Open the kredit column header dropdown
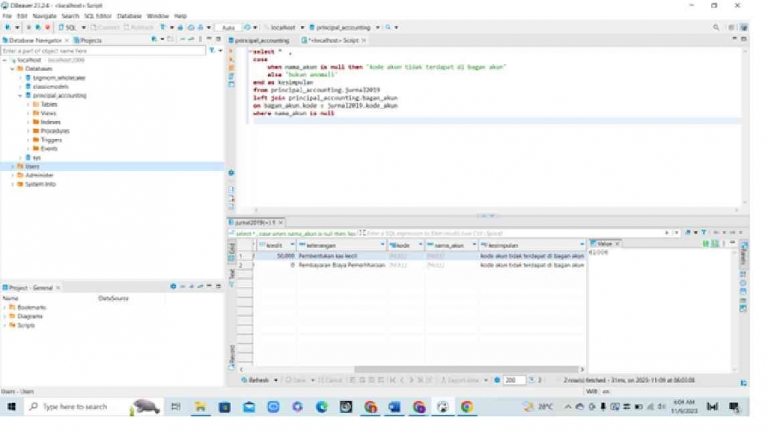Image resolution: width=770 pixels, height=433 pixels. pos(292,245)
